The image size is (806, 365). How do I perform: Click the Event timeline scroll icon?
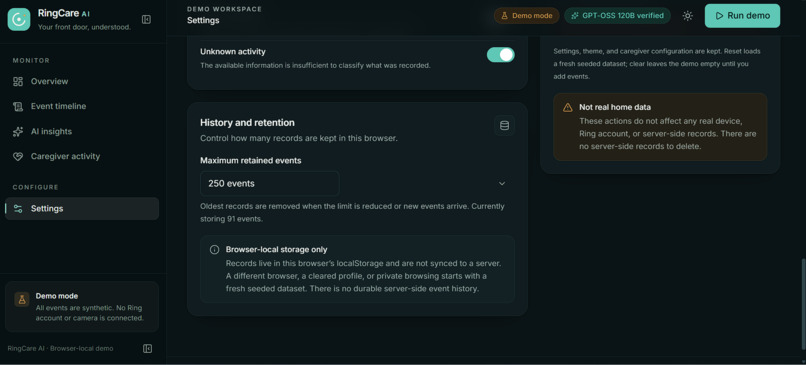(18, 106)
